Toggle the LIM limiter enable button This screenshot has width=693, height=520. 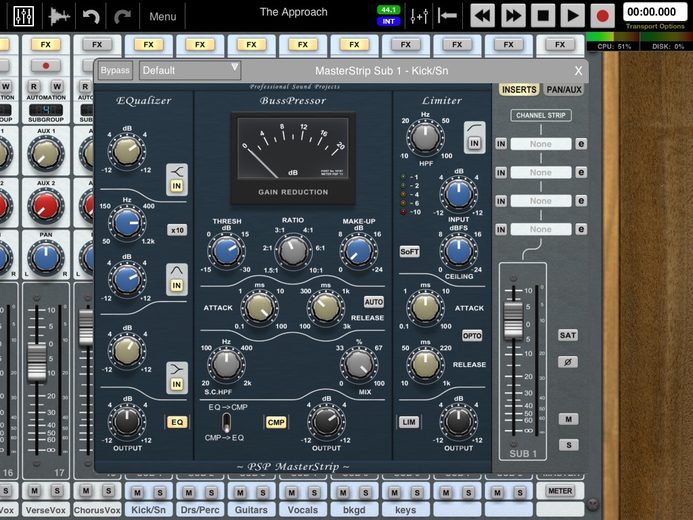(409, 422)
